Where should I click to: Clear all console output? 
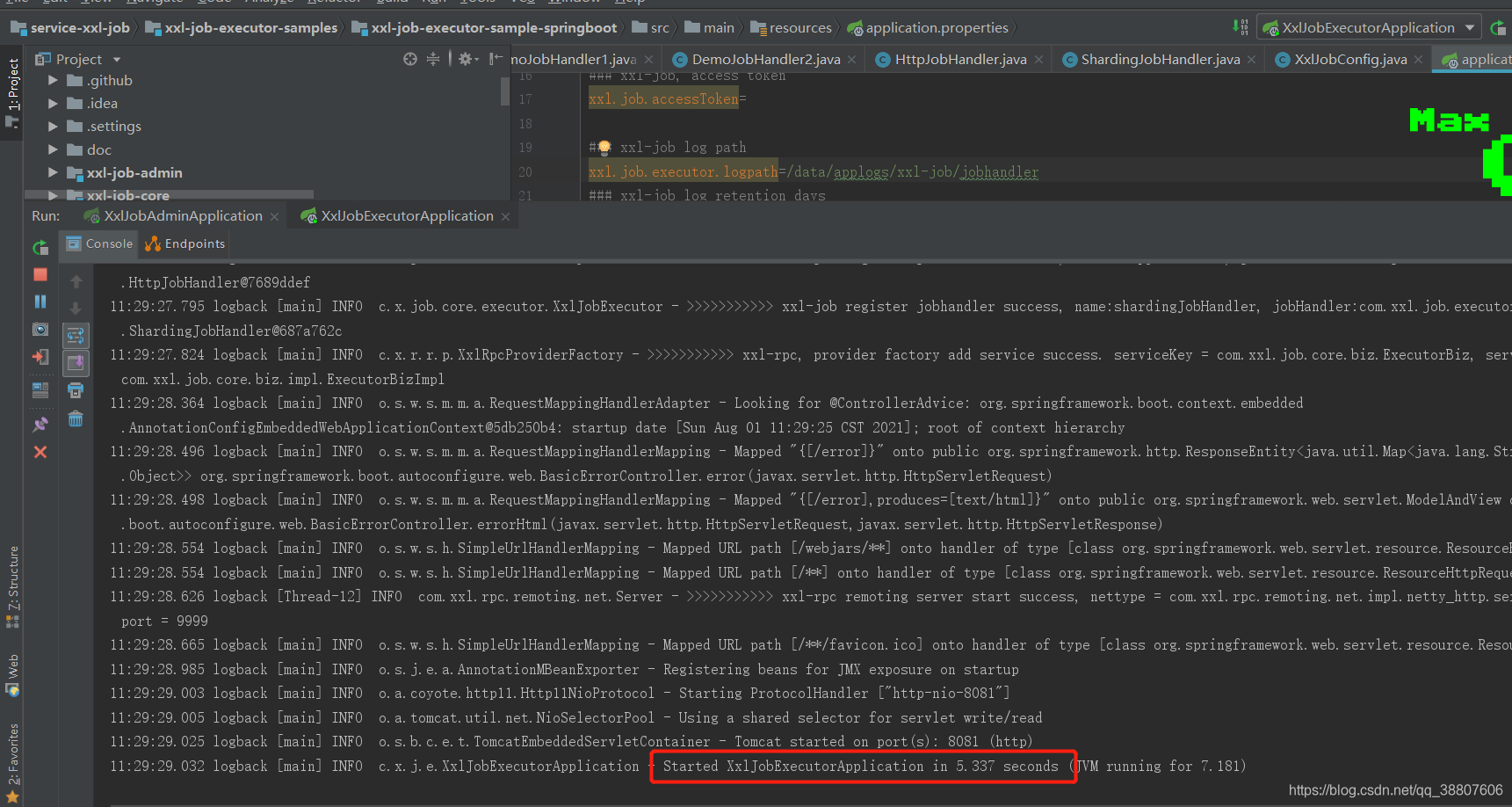click(76, 418)
